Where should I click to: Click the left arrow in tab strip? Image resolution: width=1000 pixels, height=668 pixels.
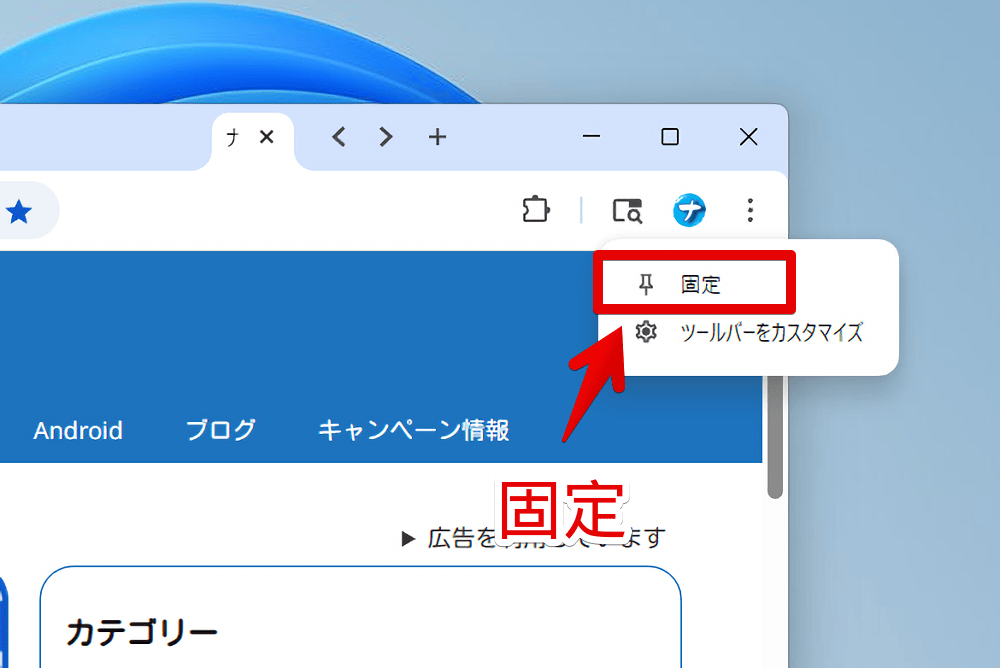(x=339, y=137)
